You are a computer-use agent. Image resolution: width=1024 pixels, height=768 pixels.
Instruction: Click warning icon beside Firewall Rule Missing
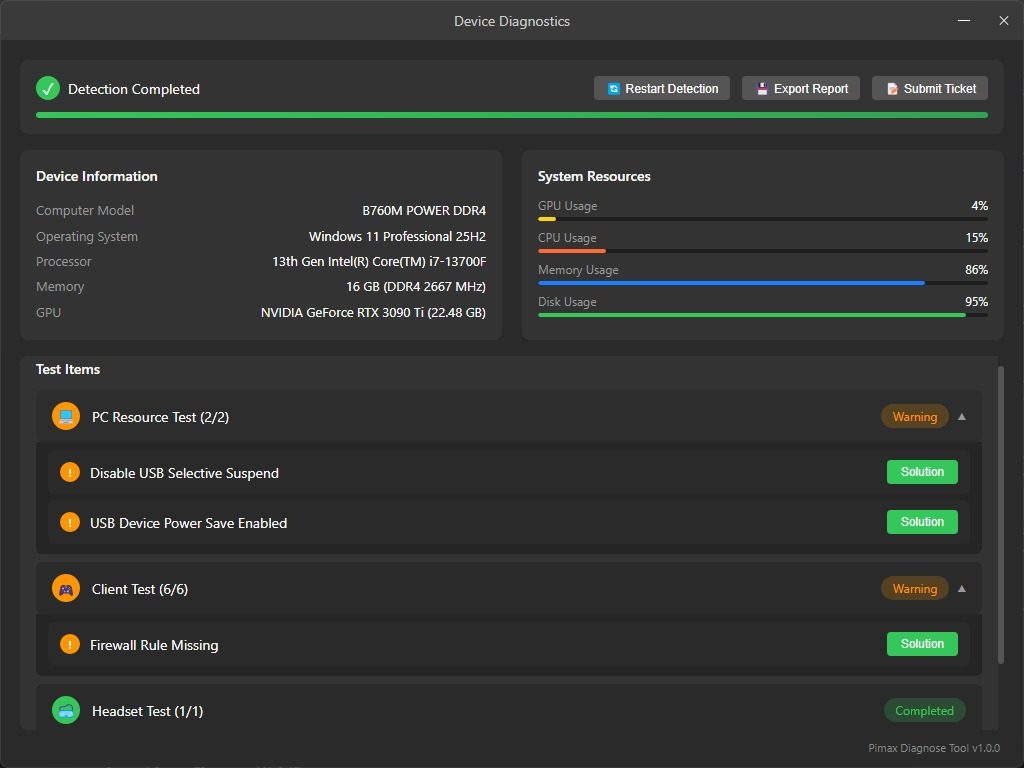tap(70, 644)
